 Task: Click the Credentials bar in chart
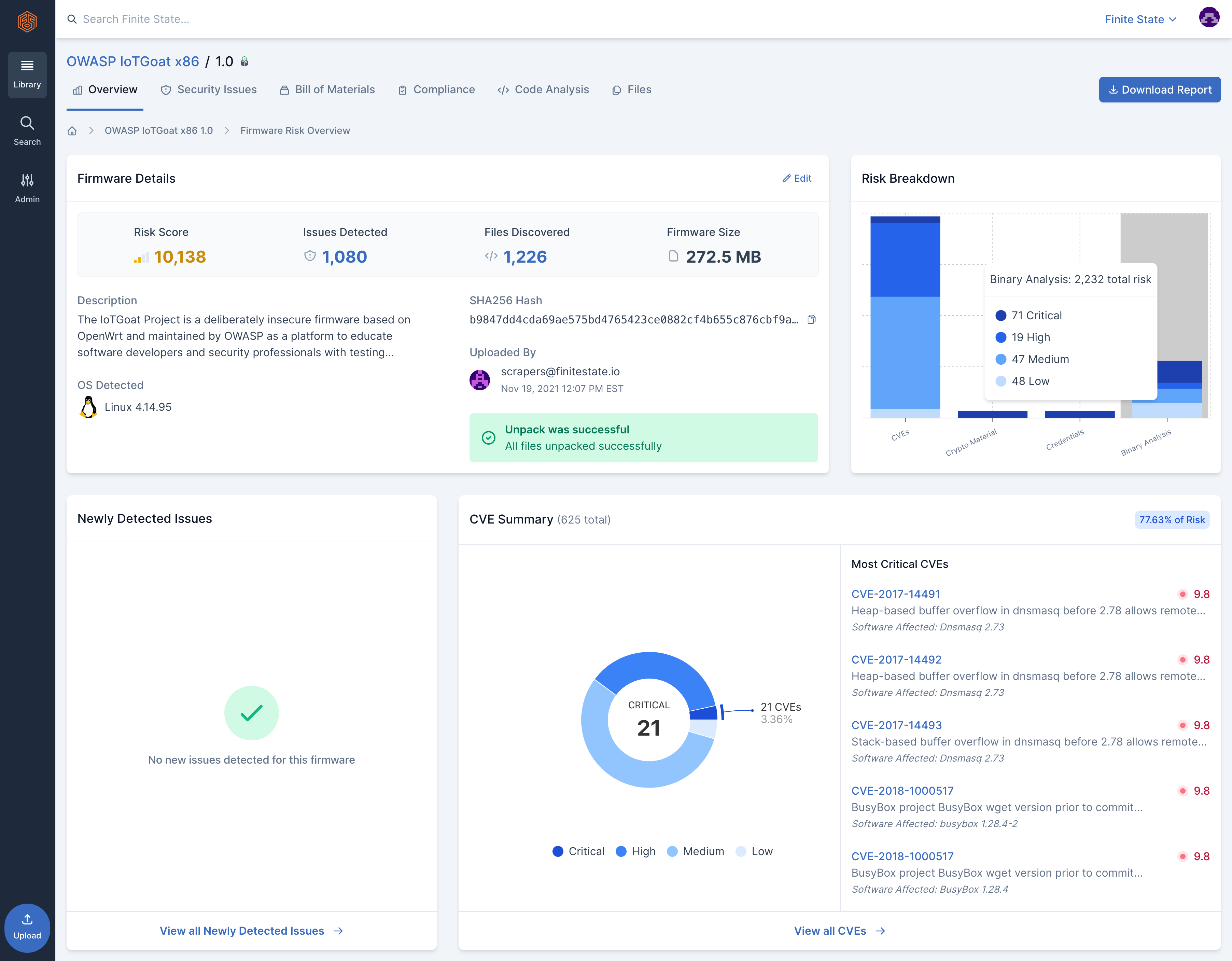click(1080, 414)
